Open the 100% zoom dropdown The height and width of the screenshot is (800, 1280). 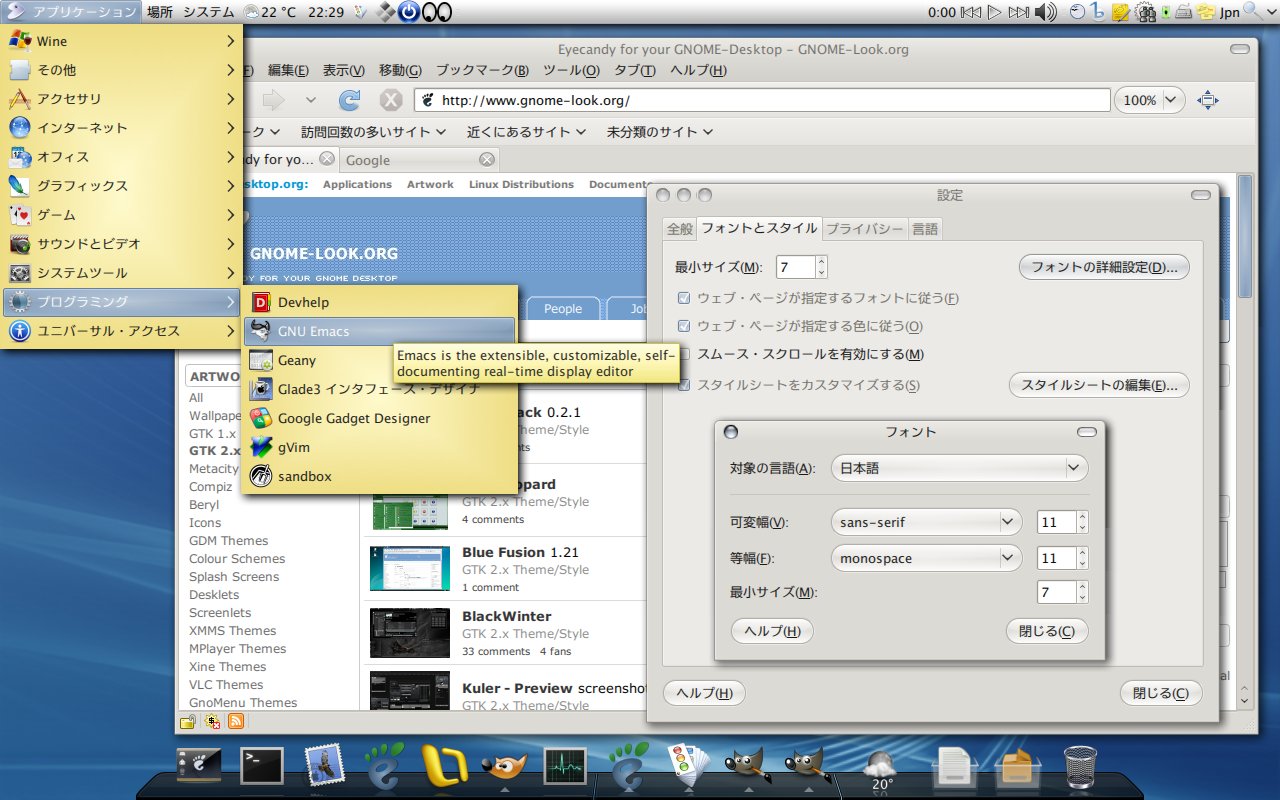(x=1150, y=100)
